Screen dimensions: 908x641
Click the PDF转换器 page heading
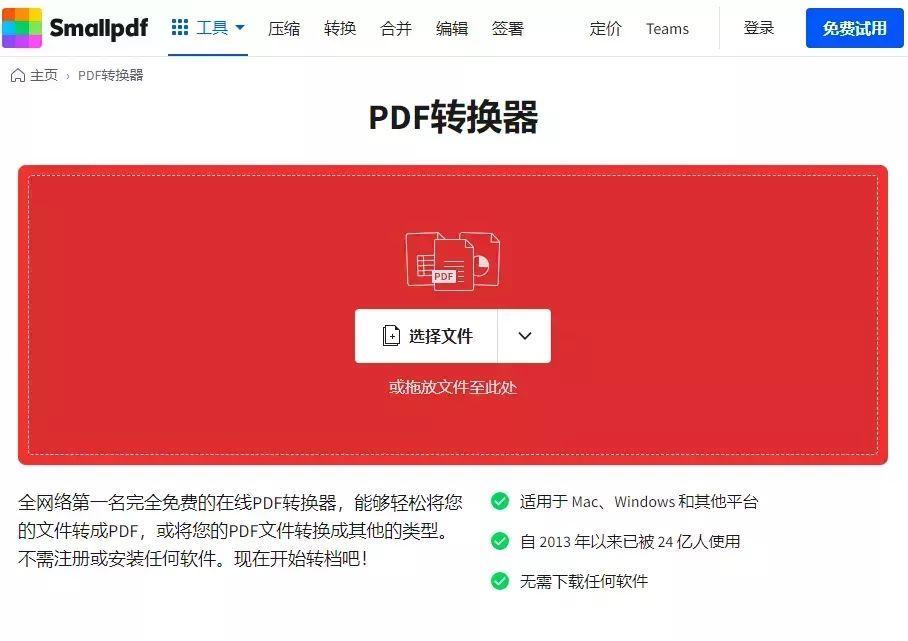pyautogui.click(x=453, y=118)
